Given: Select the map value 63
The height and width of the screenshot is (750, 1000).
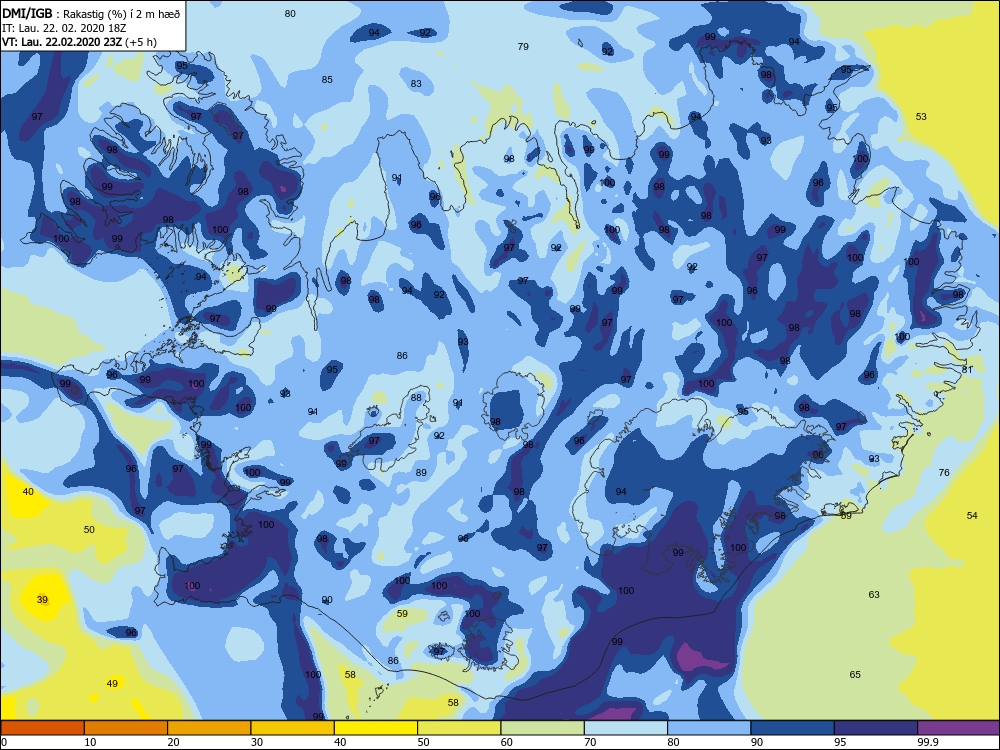Looking at the screenshot, I should pos(874,594).
